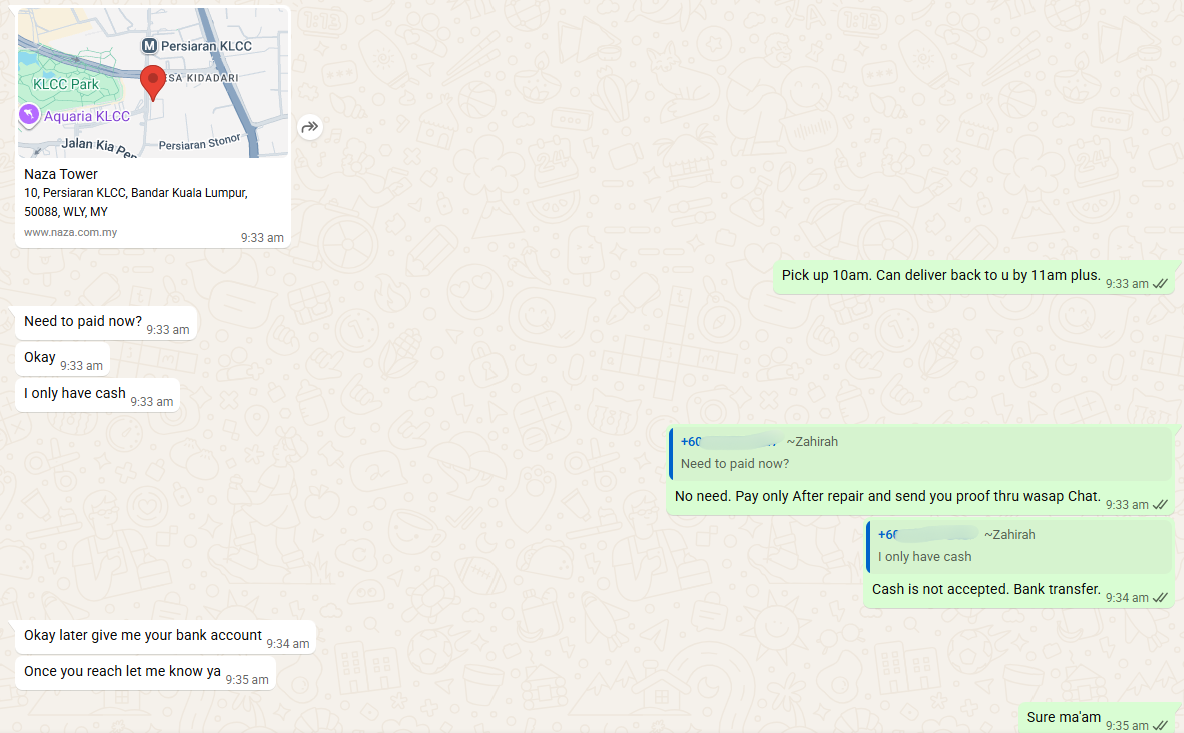Click the red location pin on the map
Viewport: 1184px width, 733px height.
click(x=153, y=83)
